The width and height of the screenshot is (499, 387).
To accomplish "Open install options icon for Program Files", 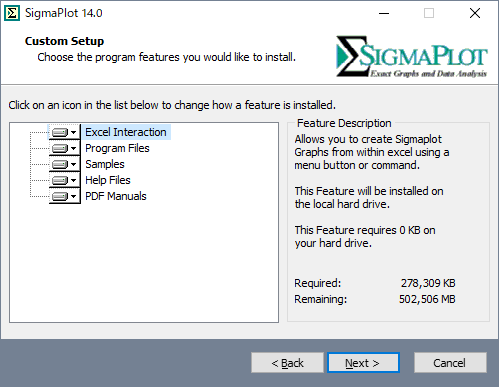I will [65, 148].
